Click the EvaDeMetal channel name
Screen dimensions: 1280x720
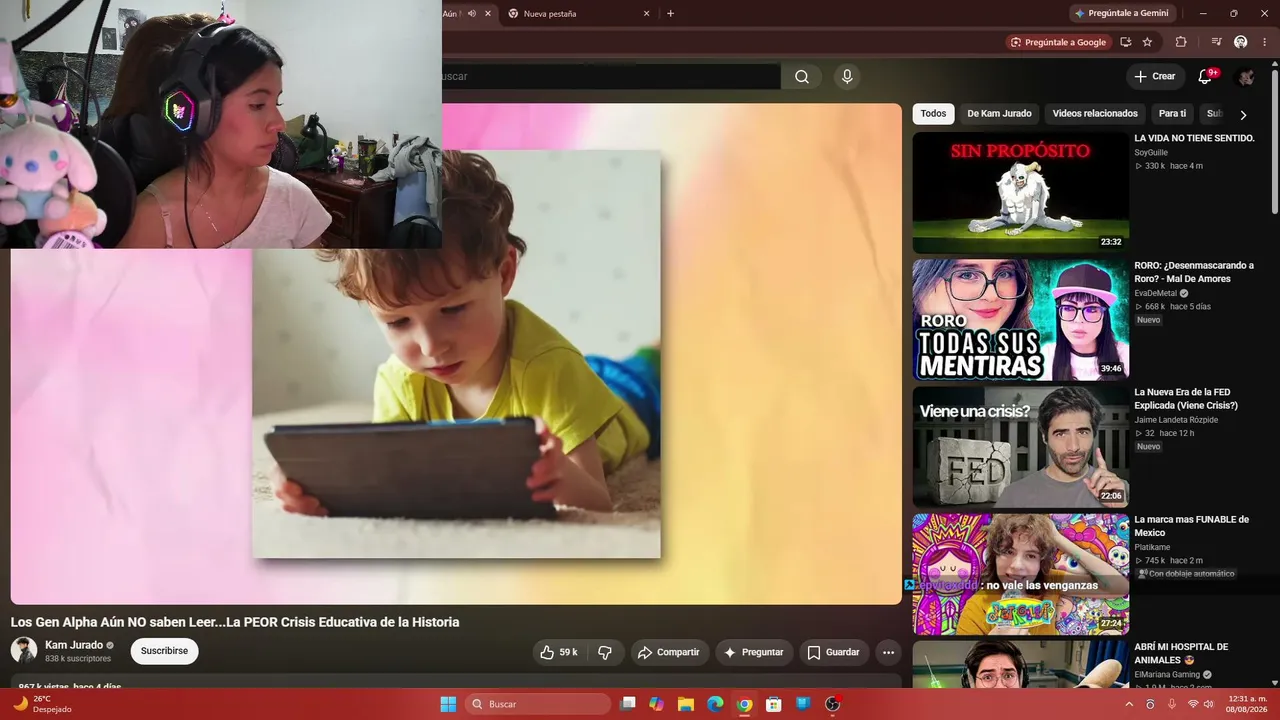pos(1155,293)
